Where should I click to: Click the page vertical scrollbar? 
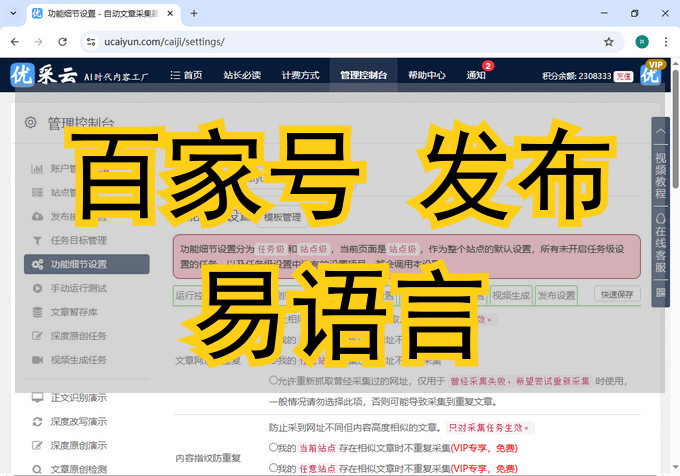[x=676, y=129]
